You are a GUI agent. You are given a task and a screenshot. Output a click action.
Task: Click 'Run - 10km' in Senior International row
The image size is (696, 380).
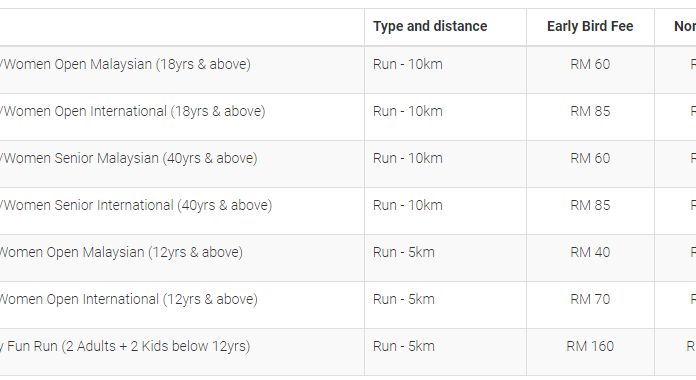[x=407, y=206]
